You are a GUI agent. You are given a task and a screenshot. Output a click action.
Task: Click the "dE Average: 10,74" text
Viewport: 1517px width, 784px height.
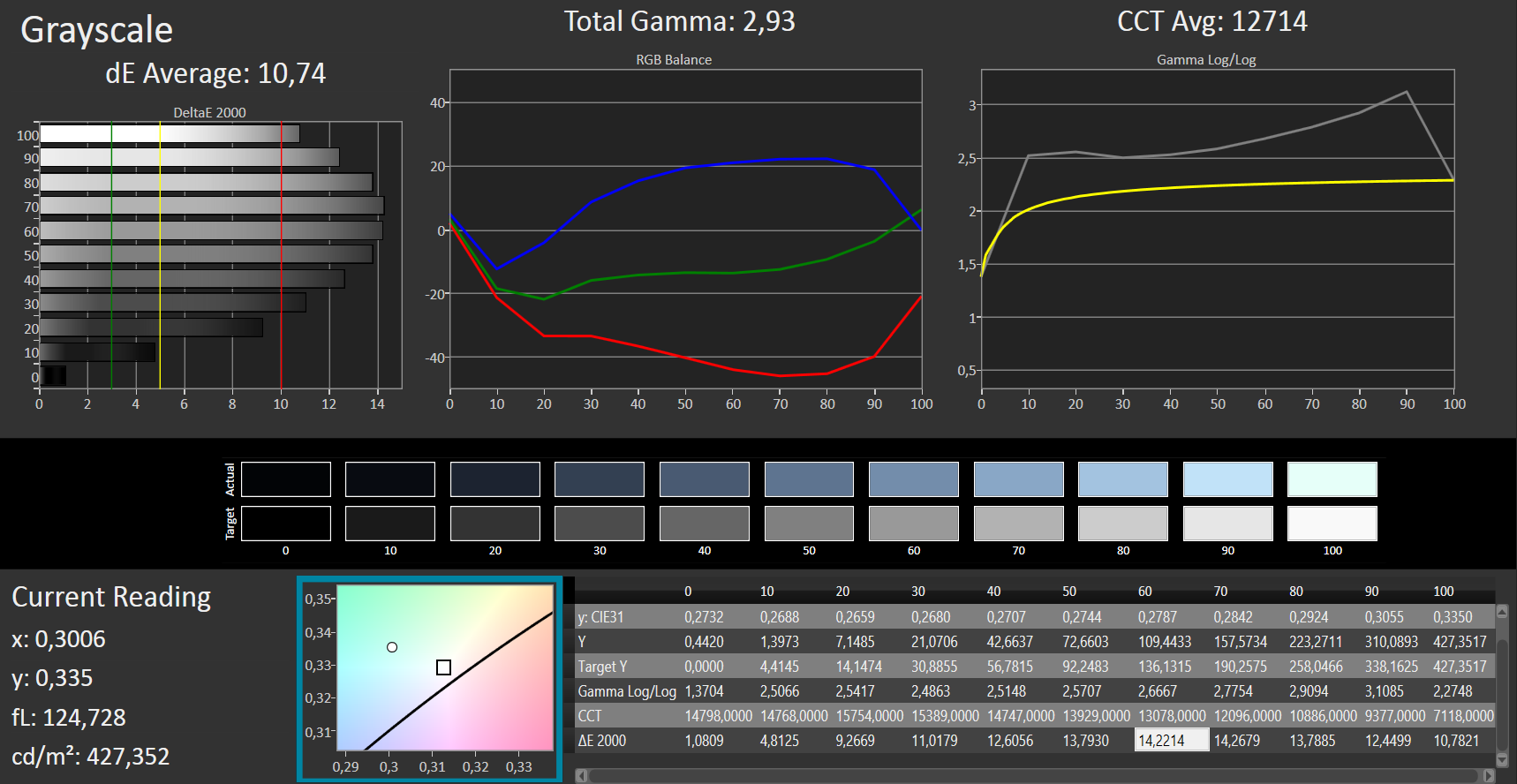click(215, 73)
